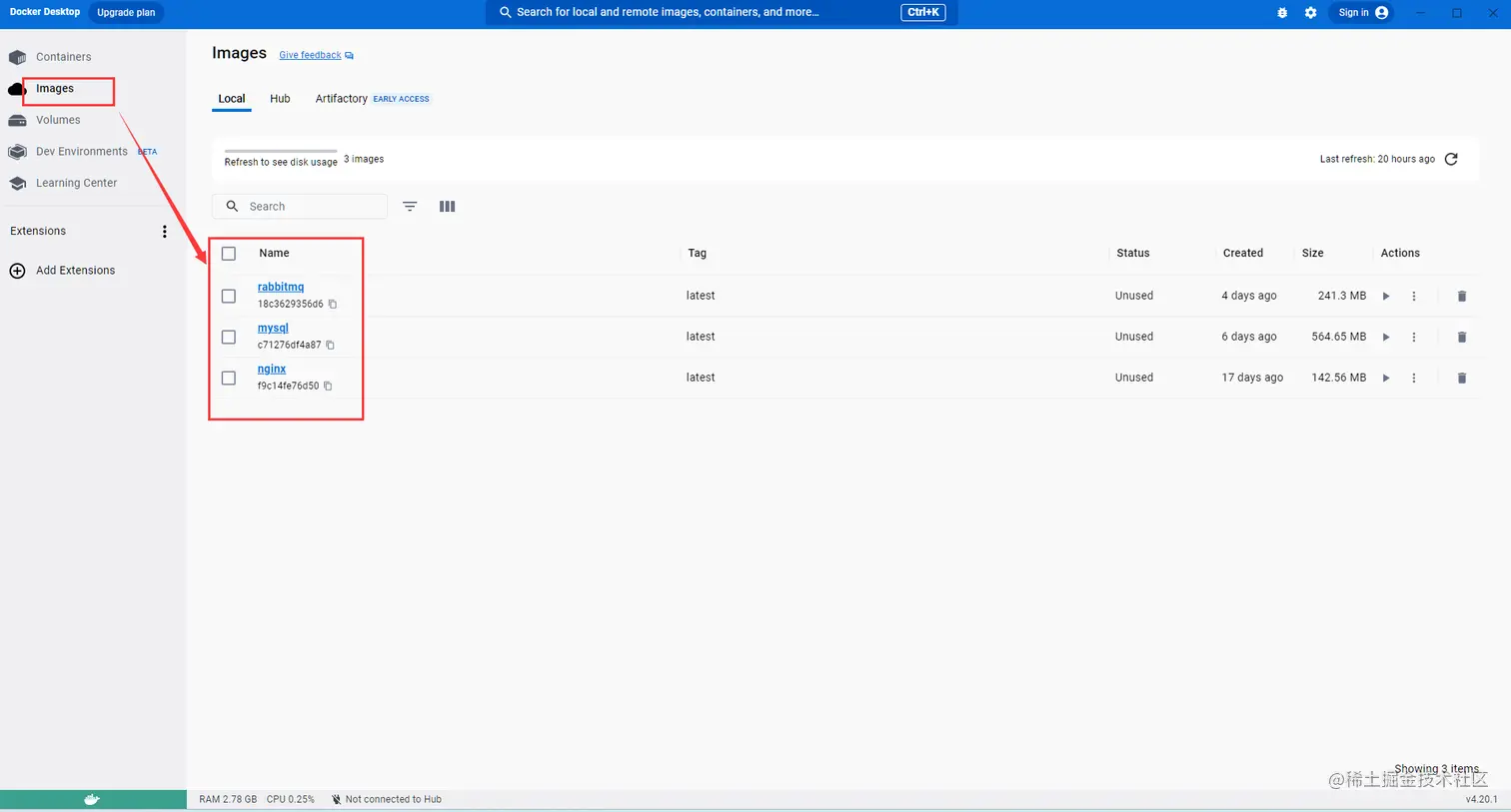Screen dimensions: 1511x812
Task: Open the Give feedback link
Action: [310, 55]
